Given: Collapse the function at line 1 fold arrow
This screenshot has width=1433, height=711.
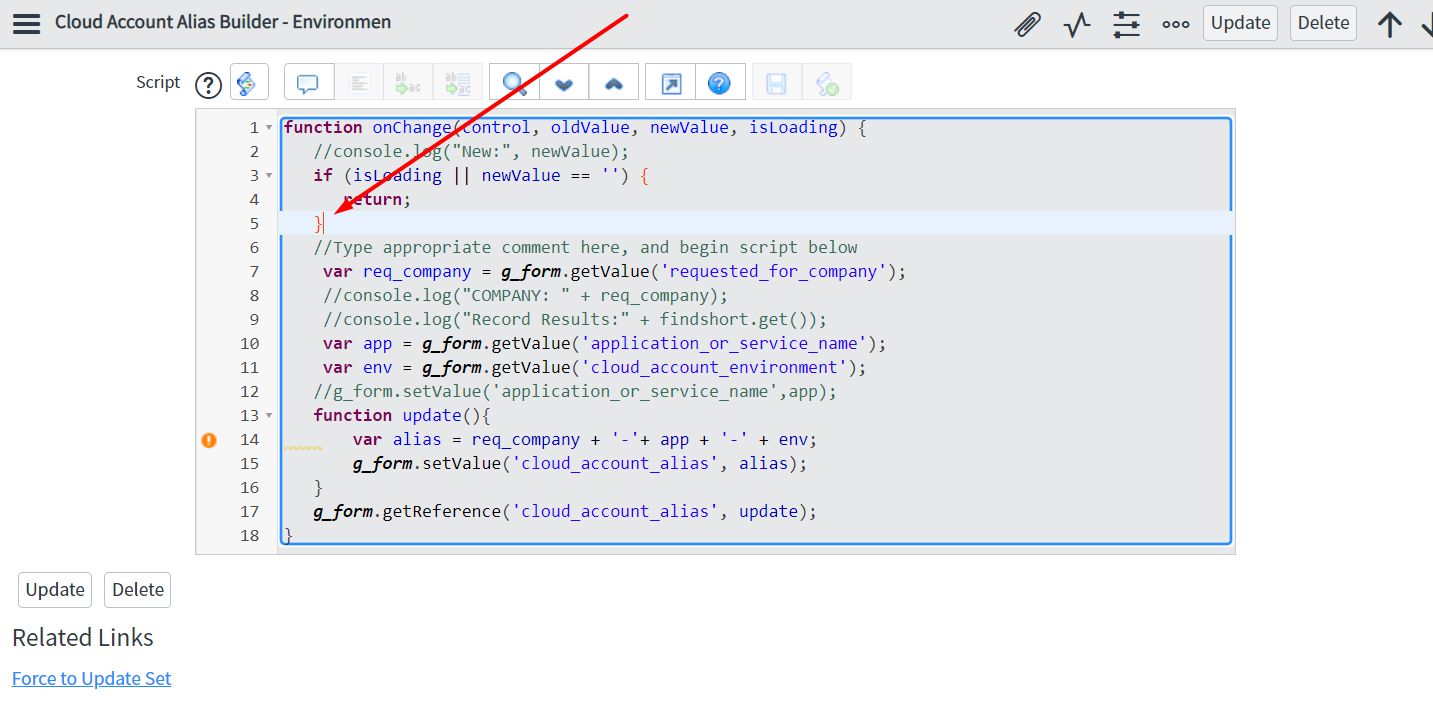Looking at the screenshot, I should pos(268,127).
